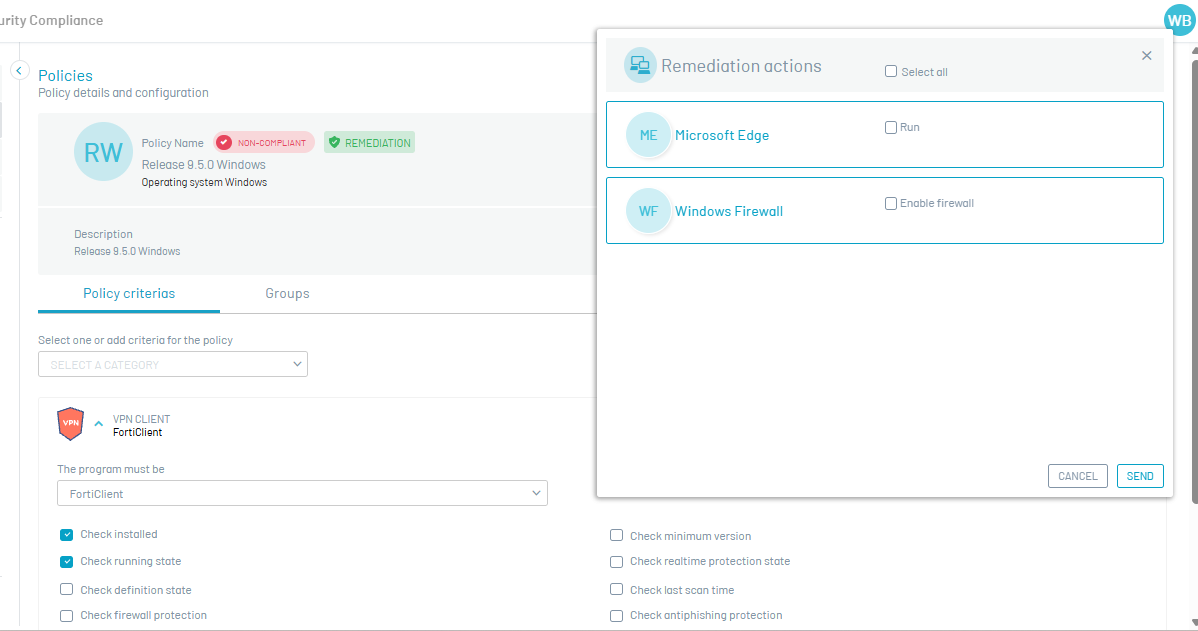Enable the Run checkbox for Microsoft Edge

pyautogui.click(x=891, y=128)
